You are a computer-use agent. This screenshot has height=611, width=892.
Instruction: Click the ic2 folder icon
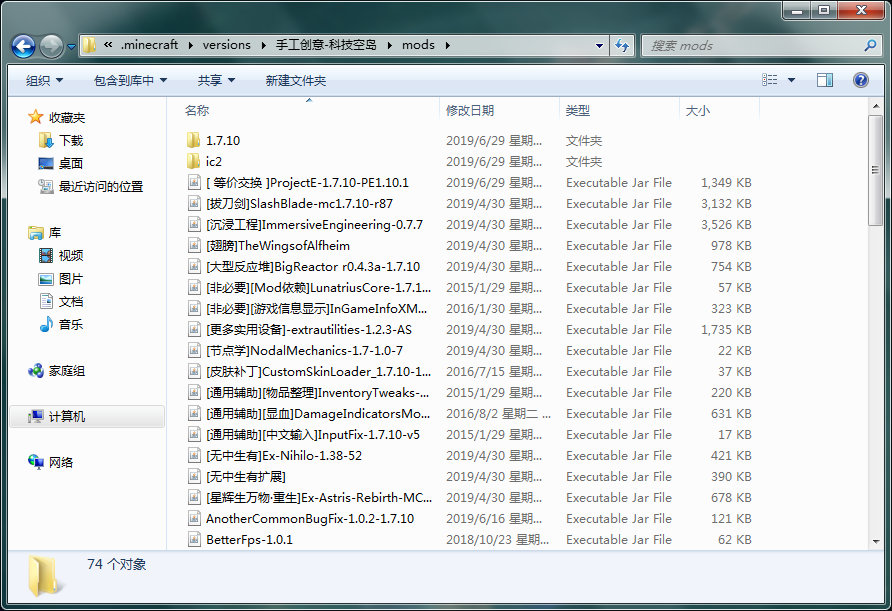click(193, 161)
